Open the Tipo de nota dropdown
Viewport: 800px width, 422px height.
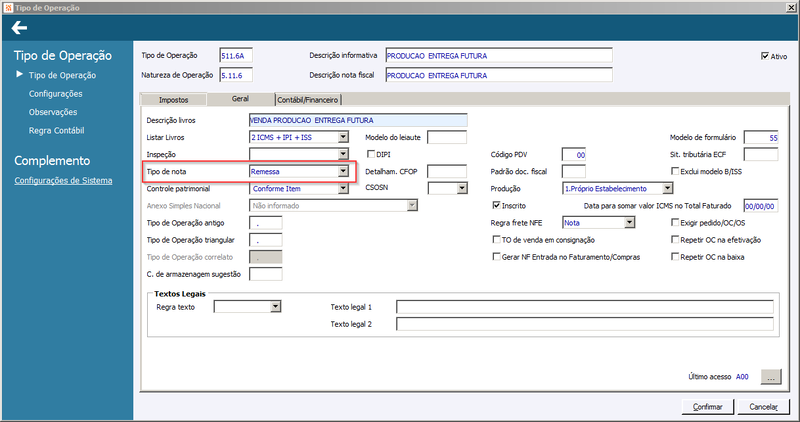[x=343, y=171]
